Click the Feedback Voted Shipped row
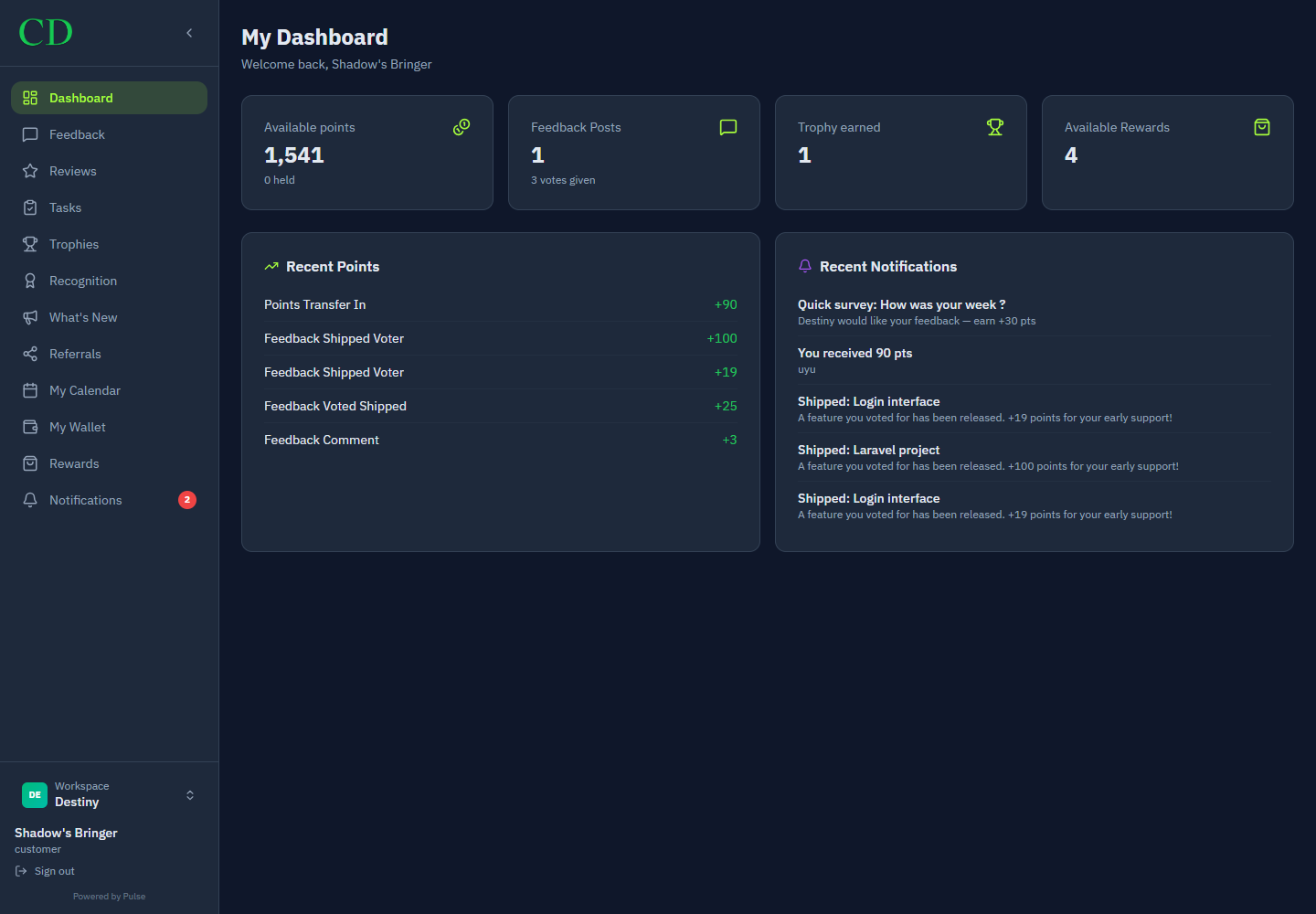Screen dimensions: 1316x914 pos(501,406)
